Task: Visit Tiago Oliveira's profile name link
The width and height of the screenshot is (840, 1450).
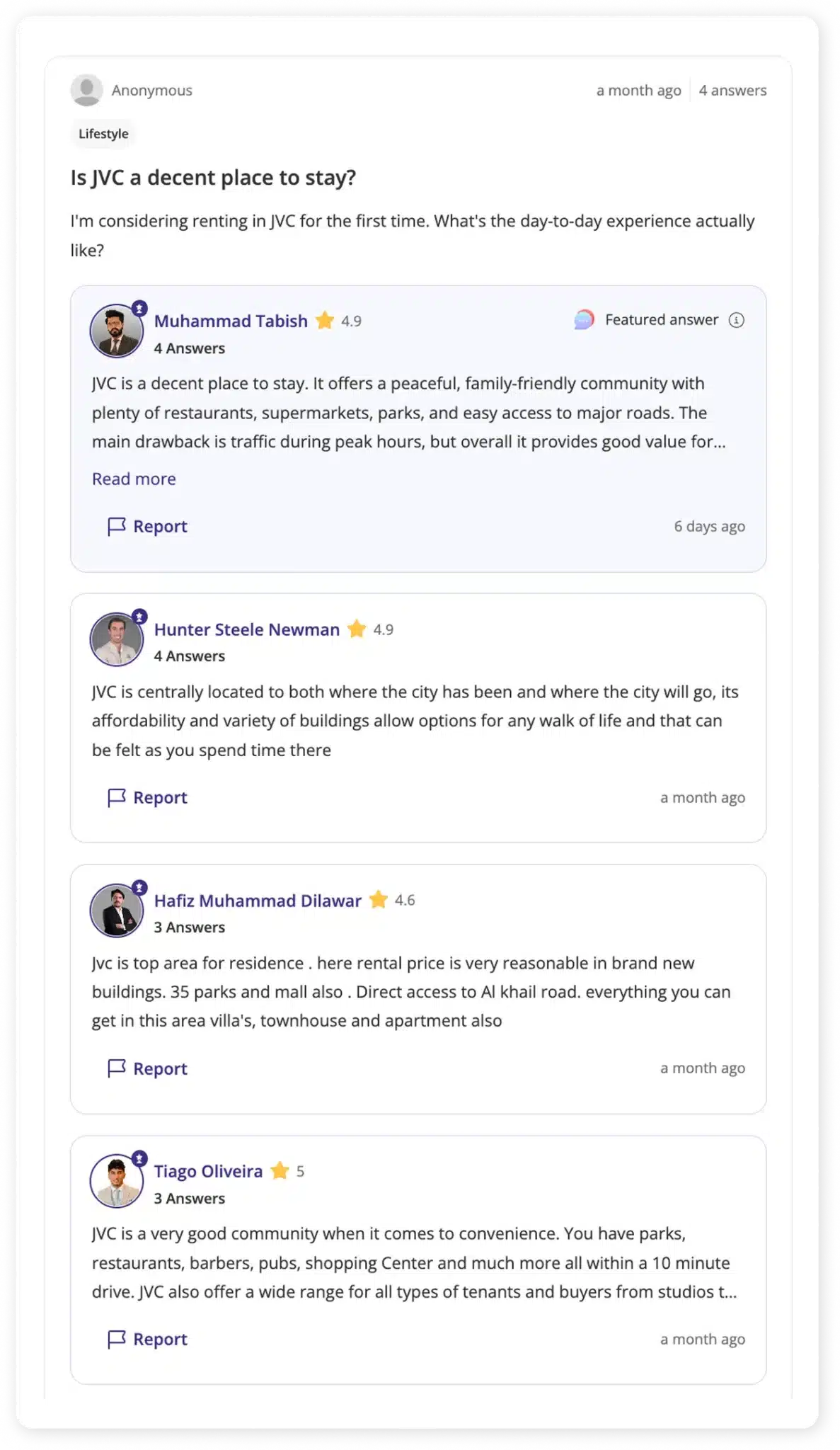Action: pos(208,1172)
